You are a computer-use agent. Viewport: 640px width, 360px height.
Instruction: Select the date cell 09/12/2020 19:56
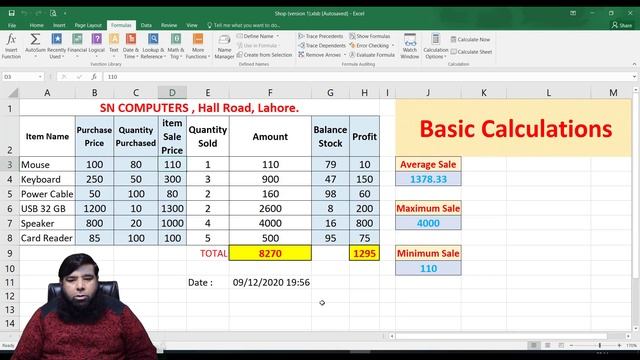270,282
